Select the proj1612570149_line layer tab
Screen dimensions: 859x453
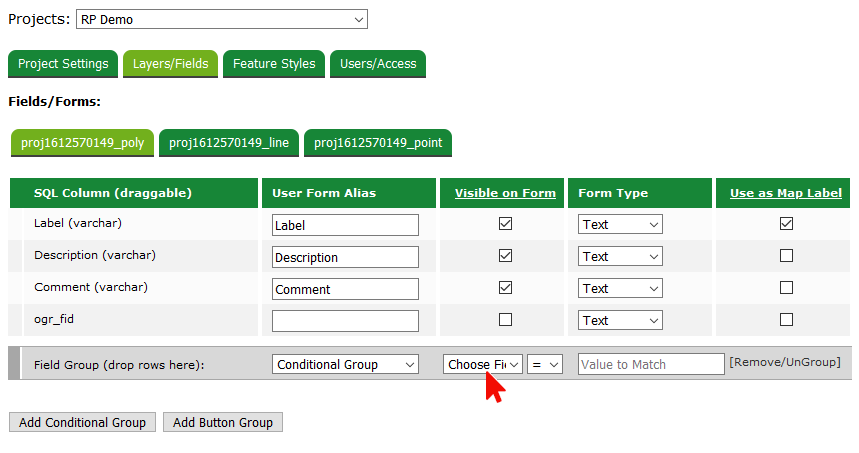click(229, 143)
